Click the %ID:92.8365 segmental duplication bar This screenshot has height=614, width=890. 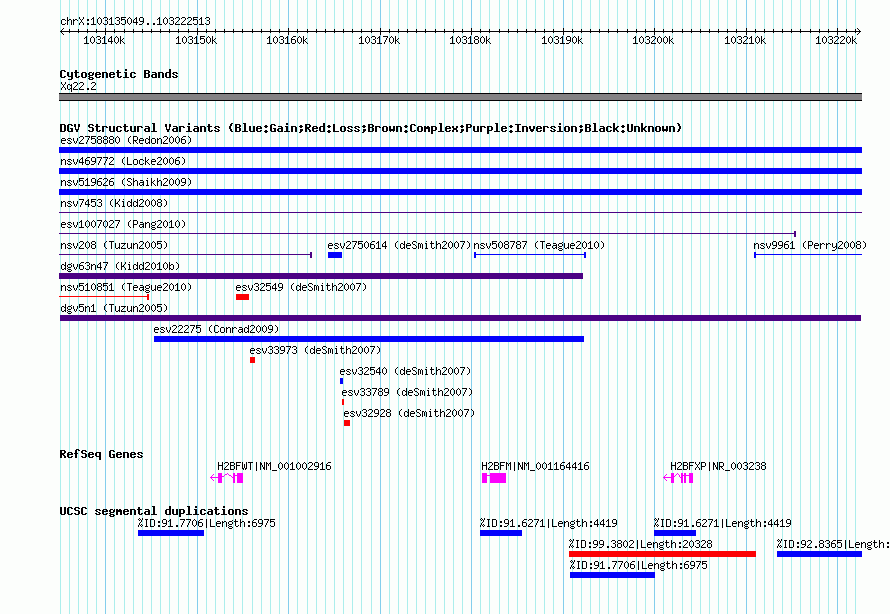coord(819,554)
